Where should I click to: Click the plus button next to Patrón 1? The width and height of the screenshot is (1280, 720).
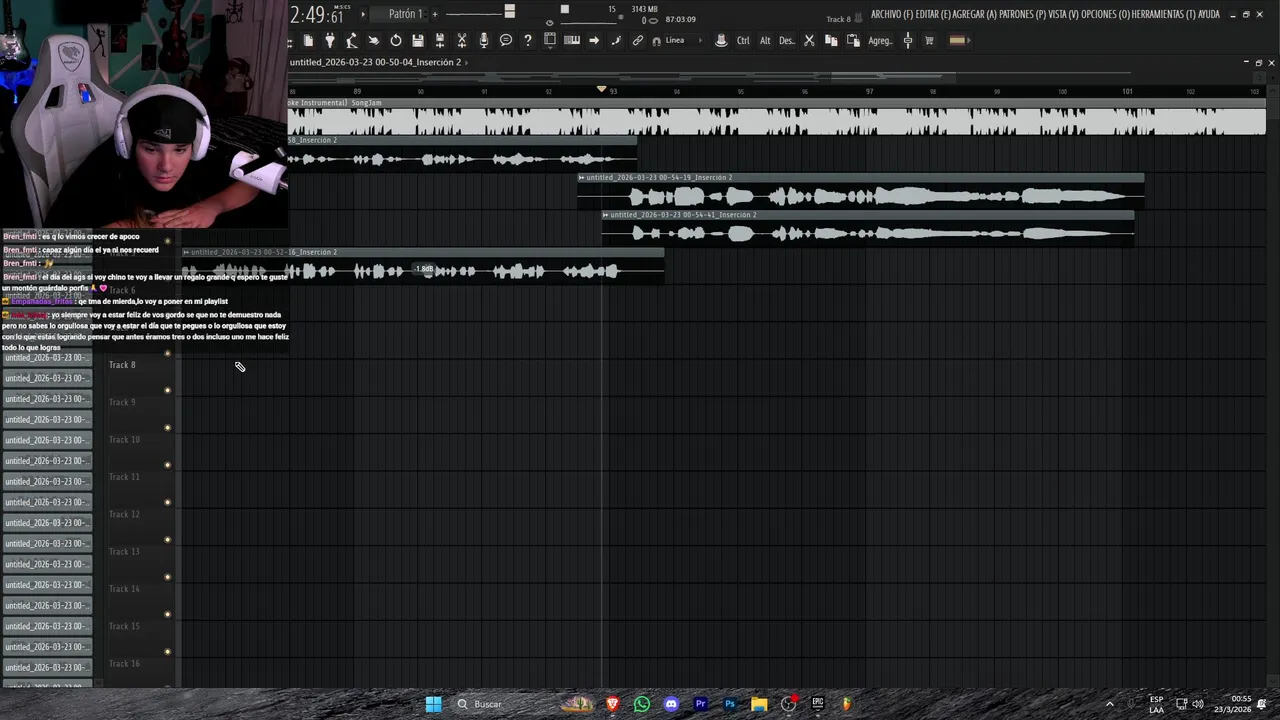click(435, 14)
